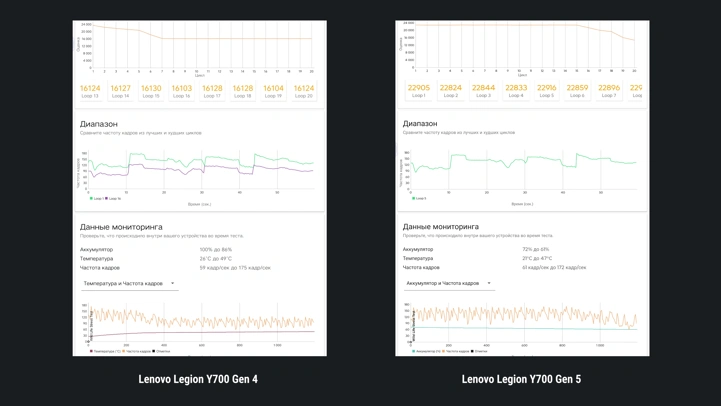Screen dimensions: 721x406
Task: Toggle 'Отметки' legend in Gen 5 monitoring chart
Action: (x=480, y=351)
